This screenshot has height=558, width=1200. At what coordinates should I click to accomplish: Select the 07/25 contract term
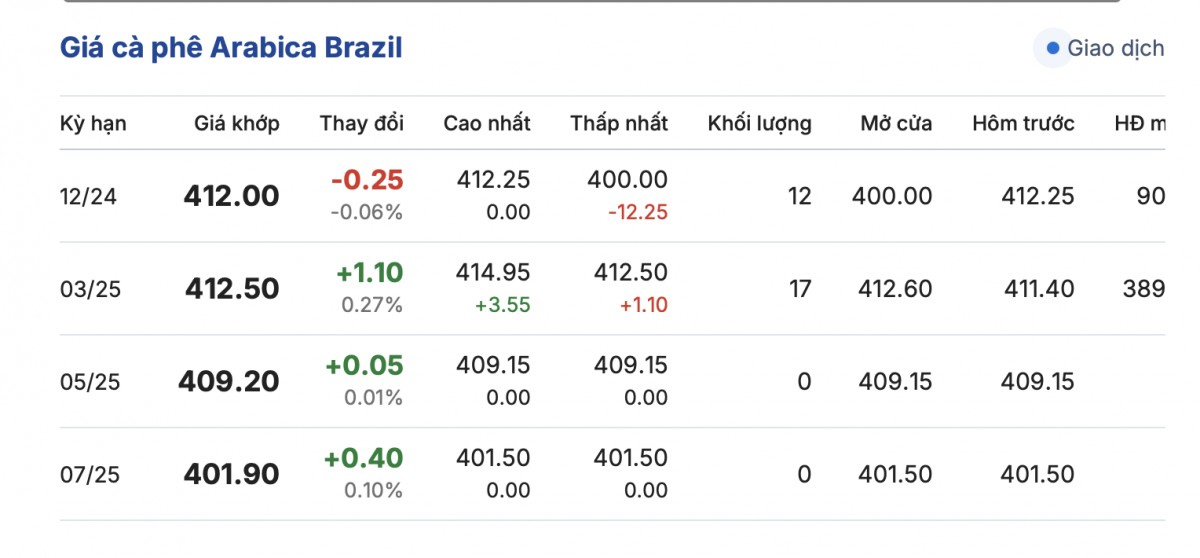point(88,475)
